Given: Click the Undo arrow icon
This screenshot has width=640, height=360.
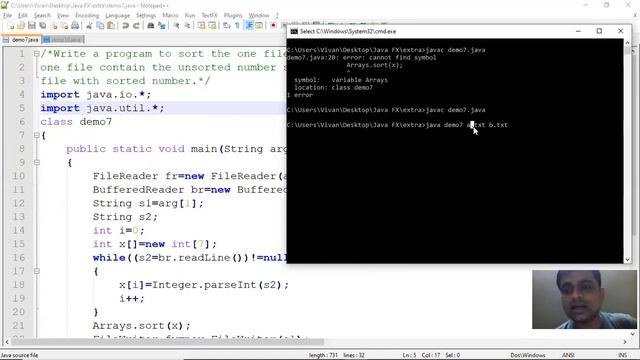Looking at the screenshot, I should [125, 26].
